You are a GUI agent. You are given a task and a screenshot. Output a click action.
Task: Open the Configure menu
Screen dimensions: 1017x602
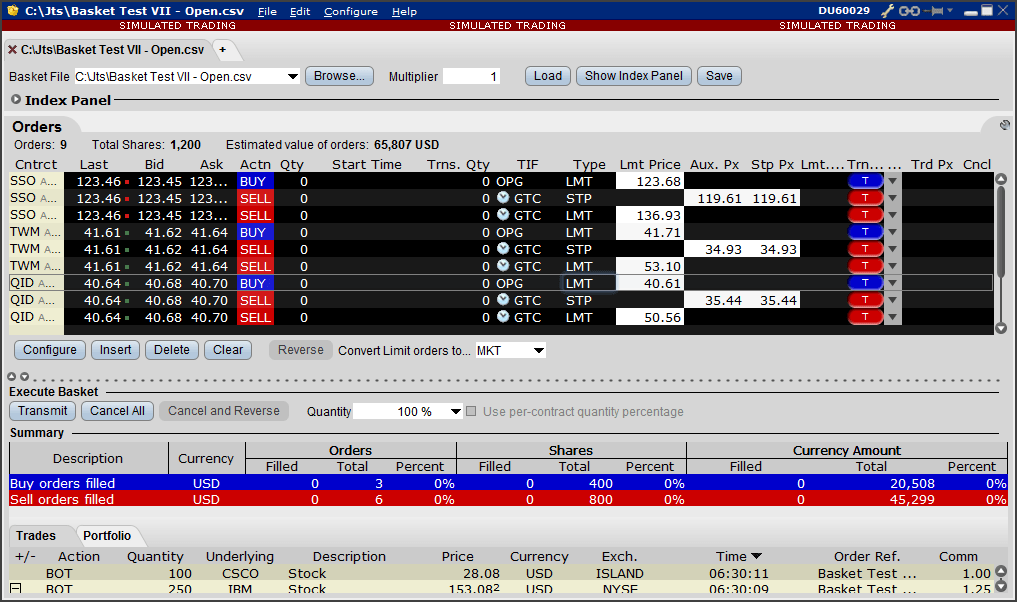pyautogui.click(x=350, y=11)
